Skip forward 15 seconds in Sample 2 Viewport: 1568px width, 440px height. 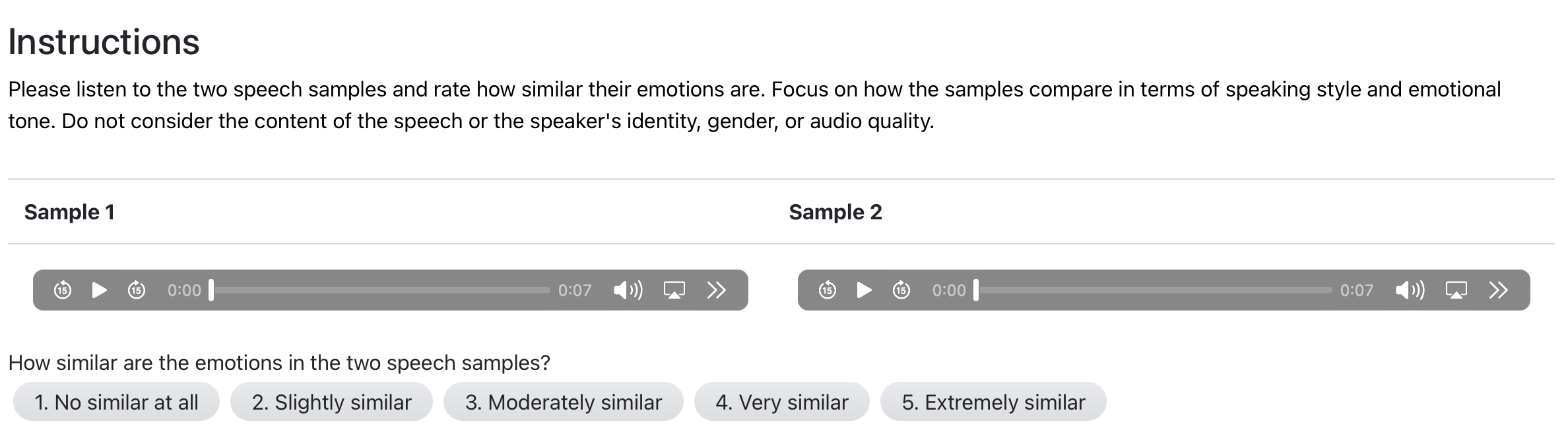(901, 290)
